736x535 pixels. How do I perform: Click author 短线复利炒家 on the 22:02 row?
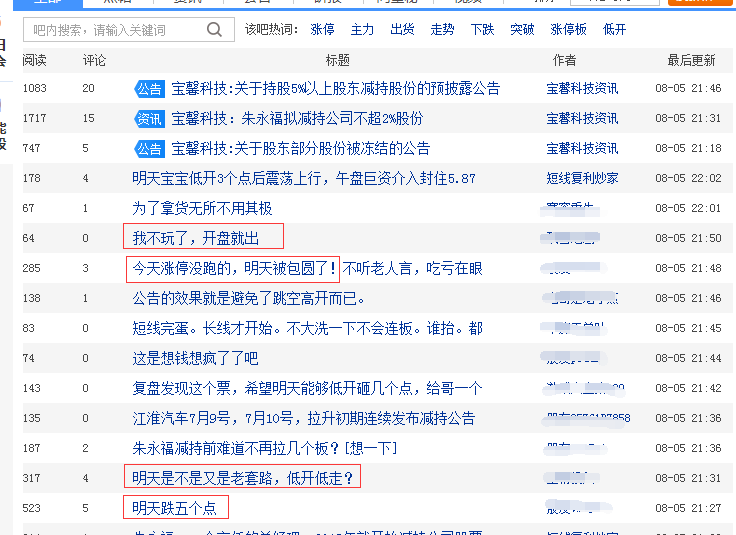[583, 178]
